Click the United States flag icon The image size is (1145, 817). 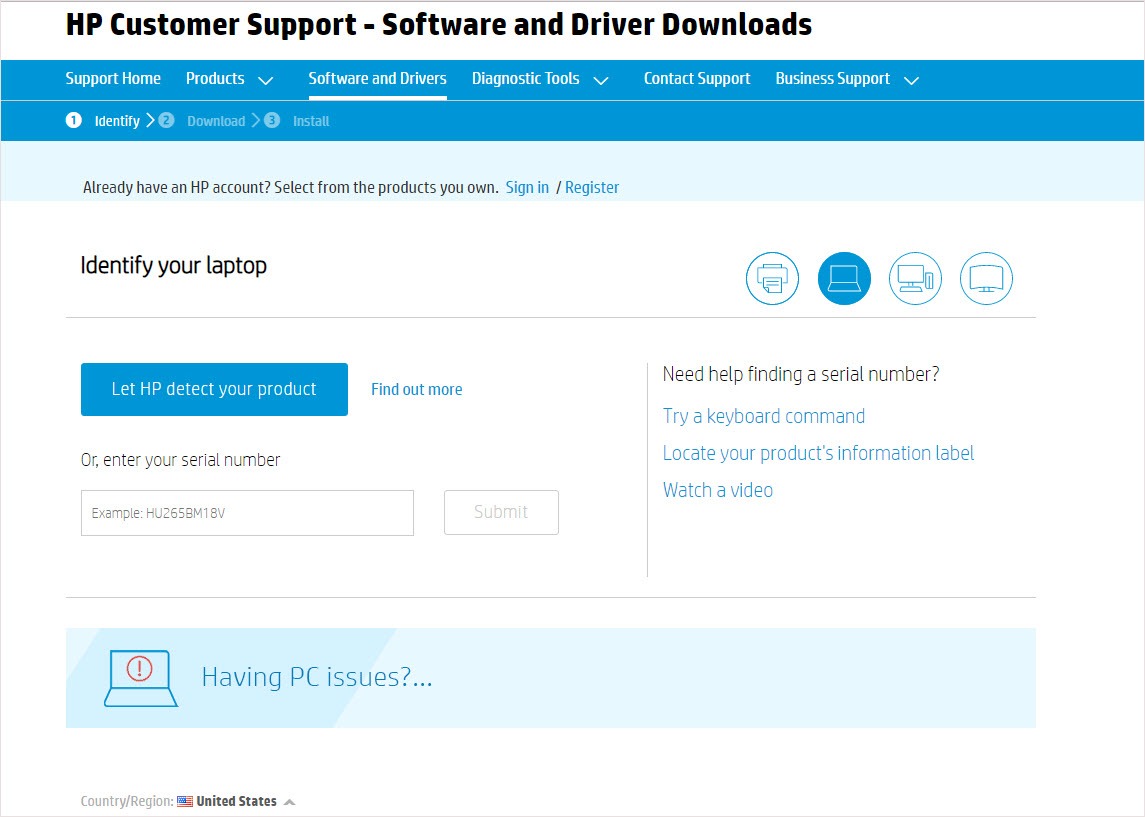185,801
